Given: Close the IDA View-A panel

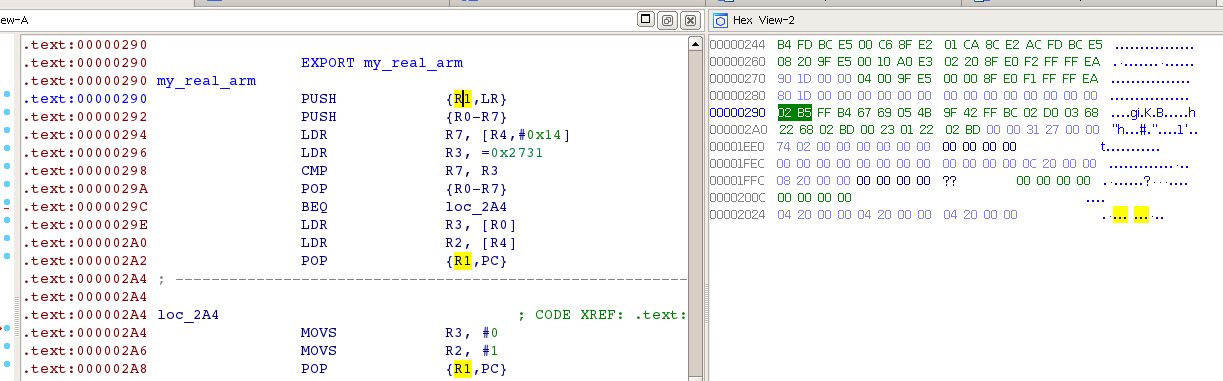Looking at the screenshot, I should pyautogui.click(x=690, y=19).
